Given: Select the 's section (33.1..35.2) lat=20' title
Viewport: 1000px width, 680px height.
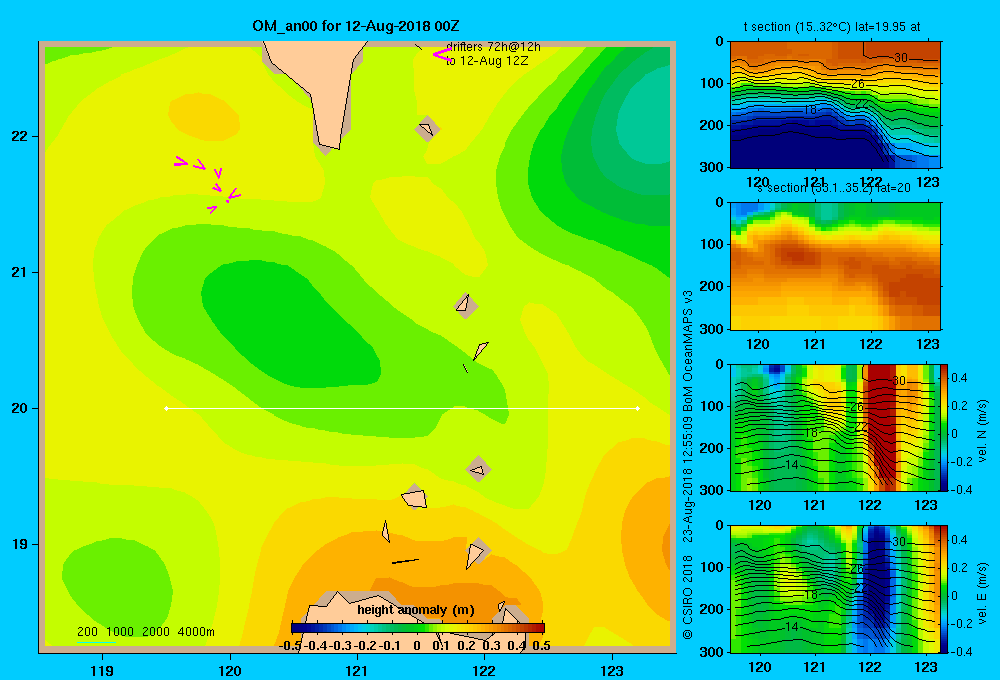Looking at the screenshot, I should [x=834, y=188].
